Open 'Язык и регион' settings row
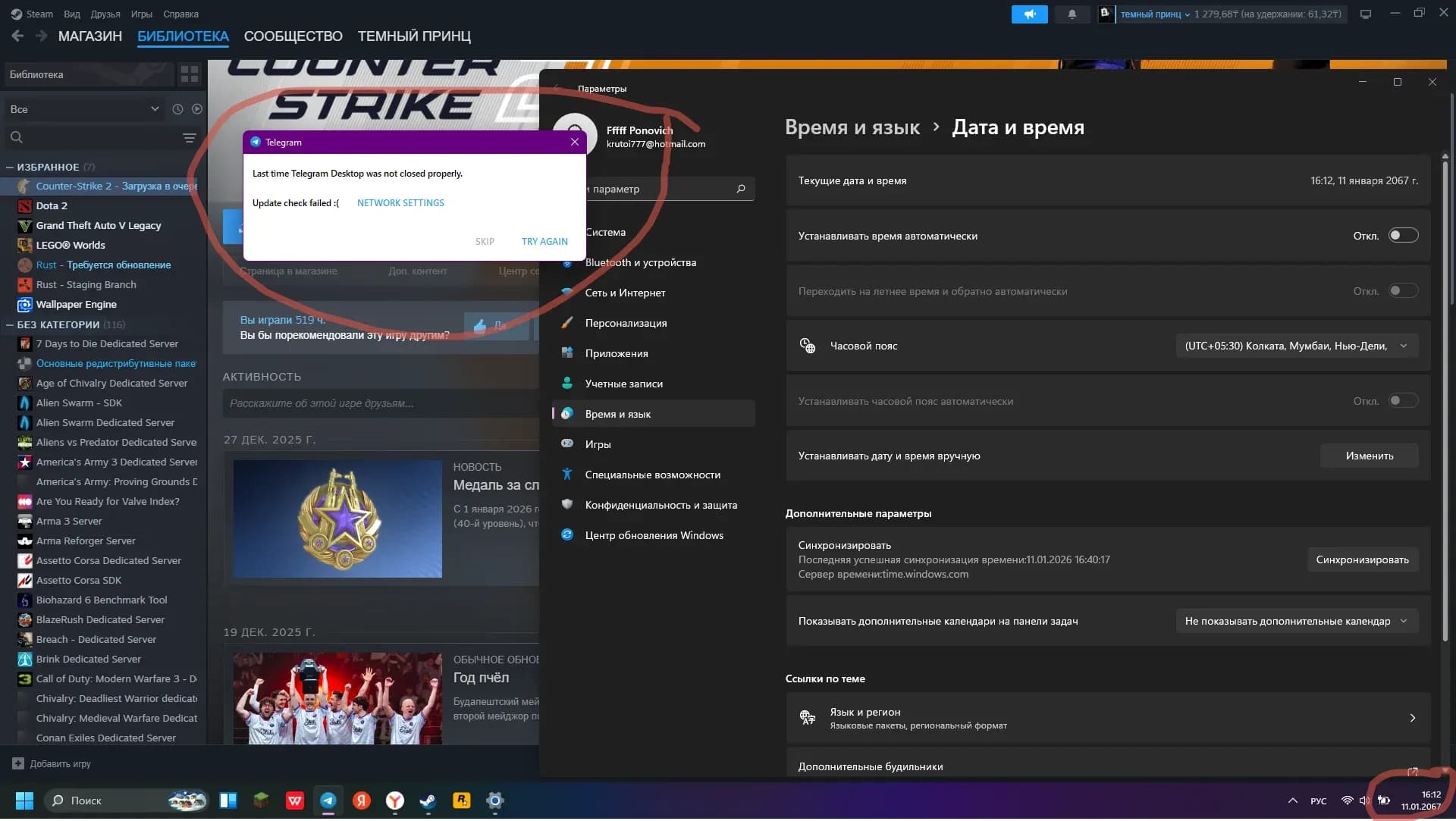The height and width of the screenshot is (821, 1456). point(1108,717)
